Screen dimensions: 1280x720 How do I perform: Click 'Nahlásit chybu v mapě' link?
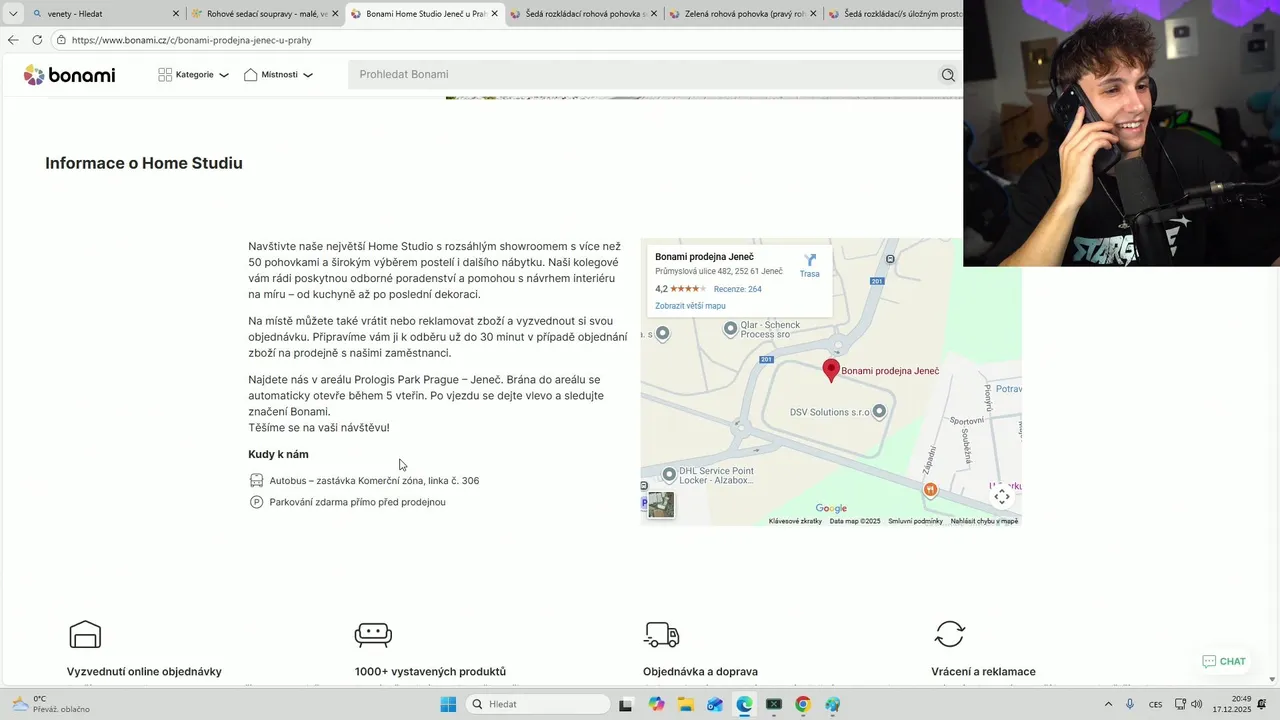pos(984,521)
